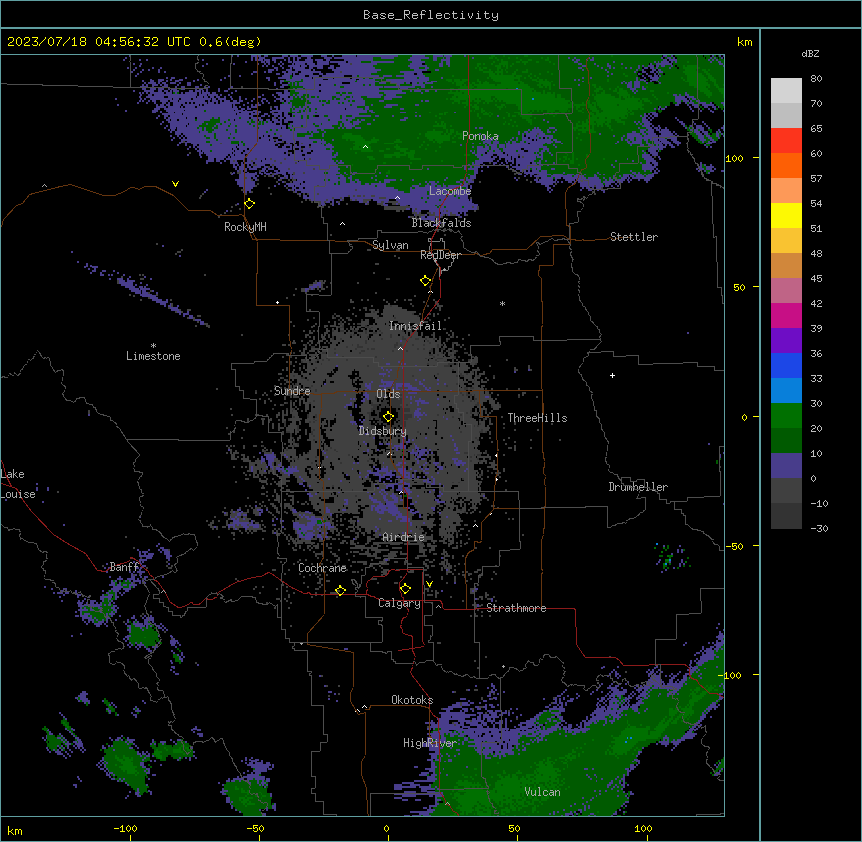The width and height of the screenshot is (862, 842).
Task: Click the Ponoka city label
Action: pyautogui.click(x=480, y=136)
